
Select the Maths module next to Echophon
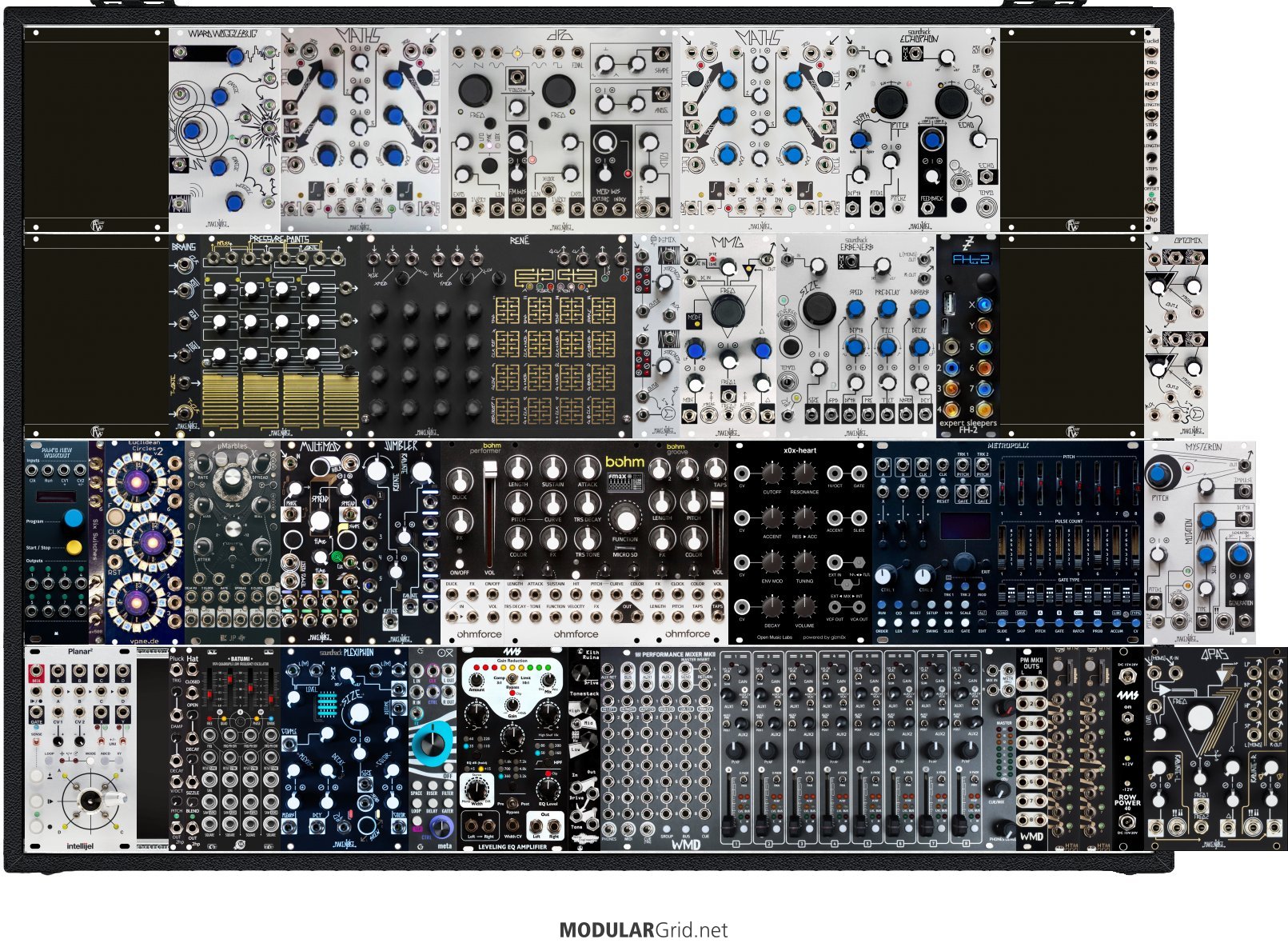760,130
